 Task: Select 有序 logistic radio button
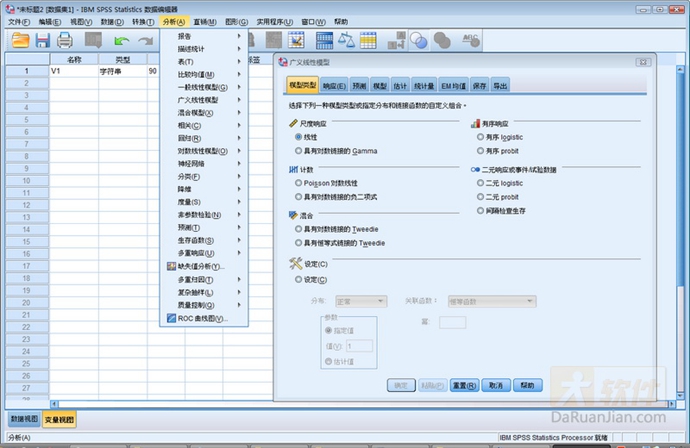pyautogui.click(x=480, y=137)
